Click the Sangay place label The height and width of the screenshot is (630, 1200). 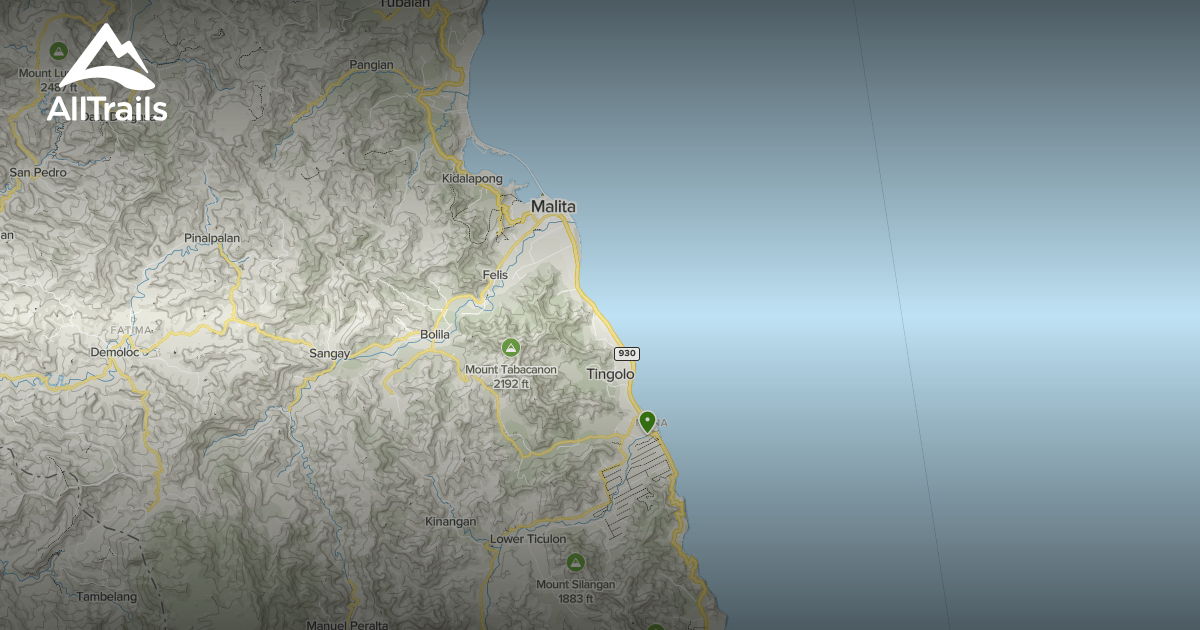[330, 354]
